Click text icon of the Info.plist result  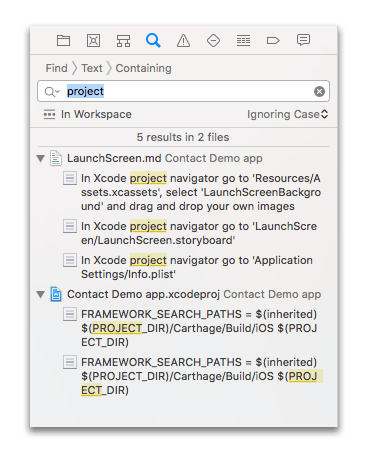(x=70, y=260)
